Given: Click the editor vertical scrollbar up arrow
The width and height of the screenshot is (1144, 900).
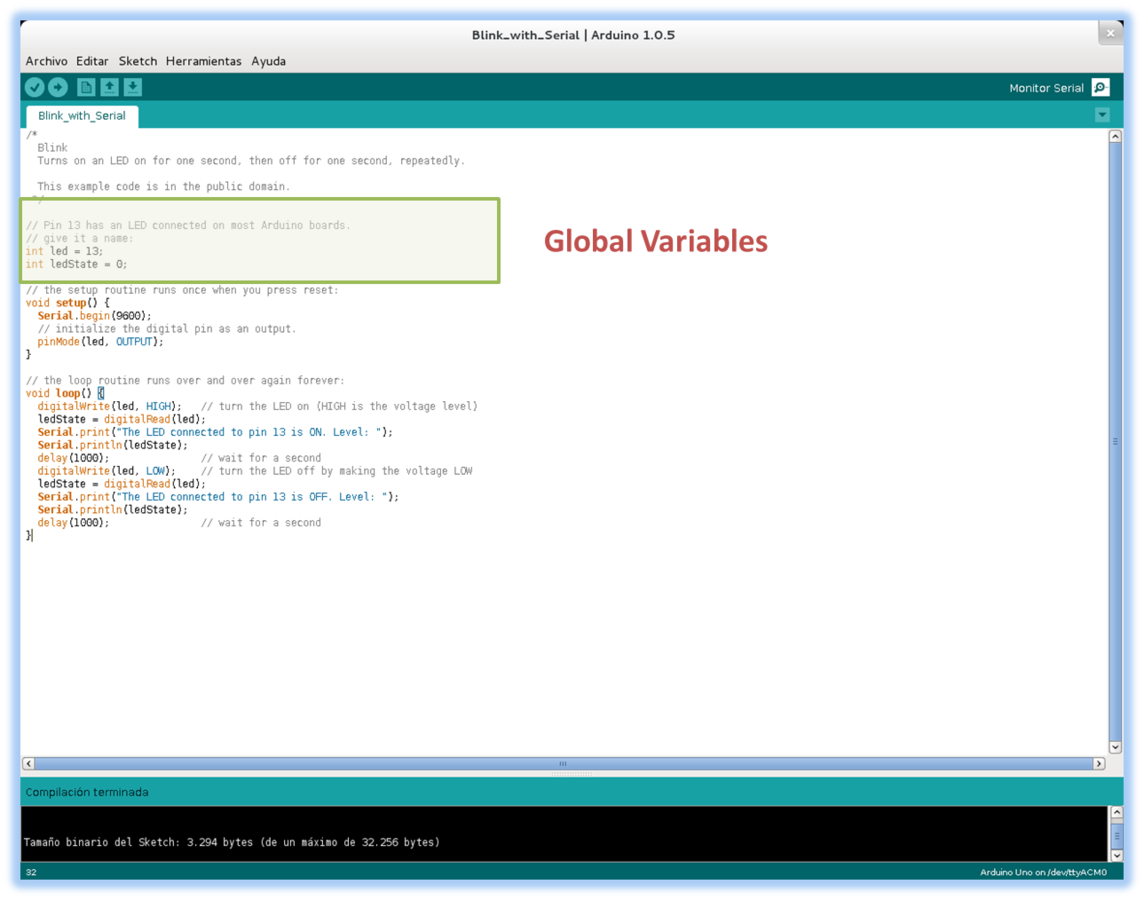Looking at the screenshot, I should (1115, 136).
